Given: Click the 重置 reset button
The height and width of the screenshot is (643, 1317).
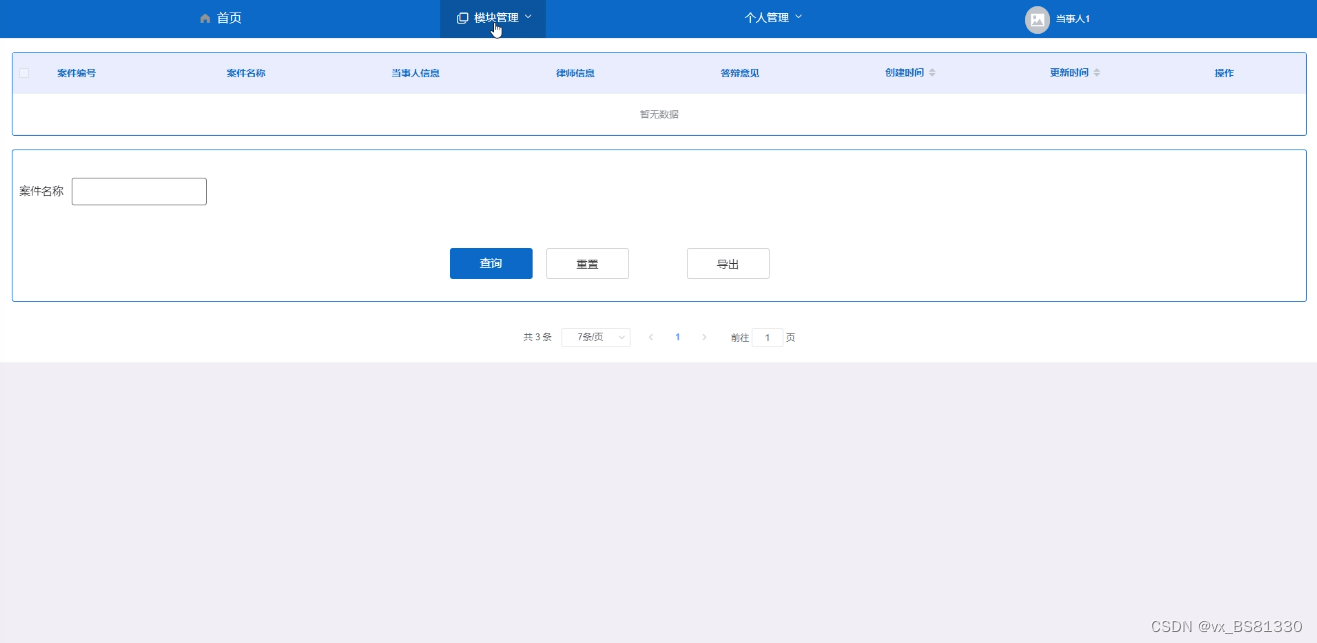Looking at the screenshot, I should pyautogui.click(x=587, y=263).
